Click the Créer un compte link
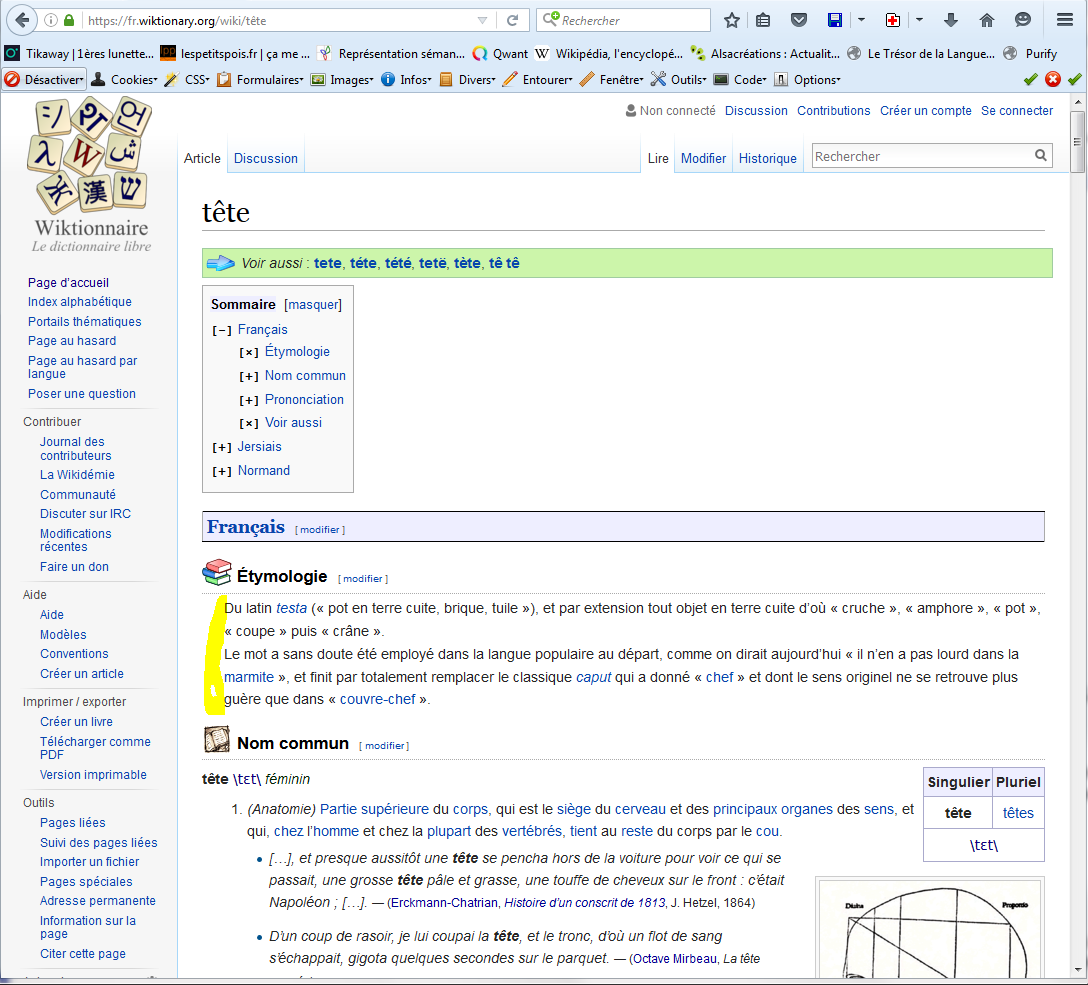 (925, 111)
